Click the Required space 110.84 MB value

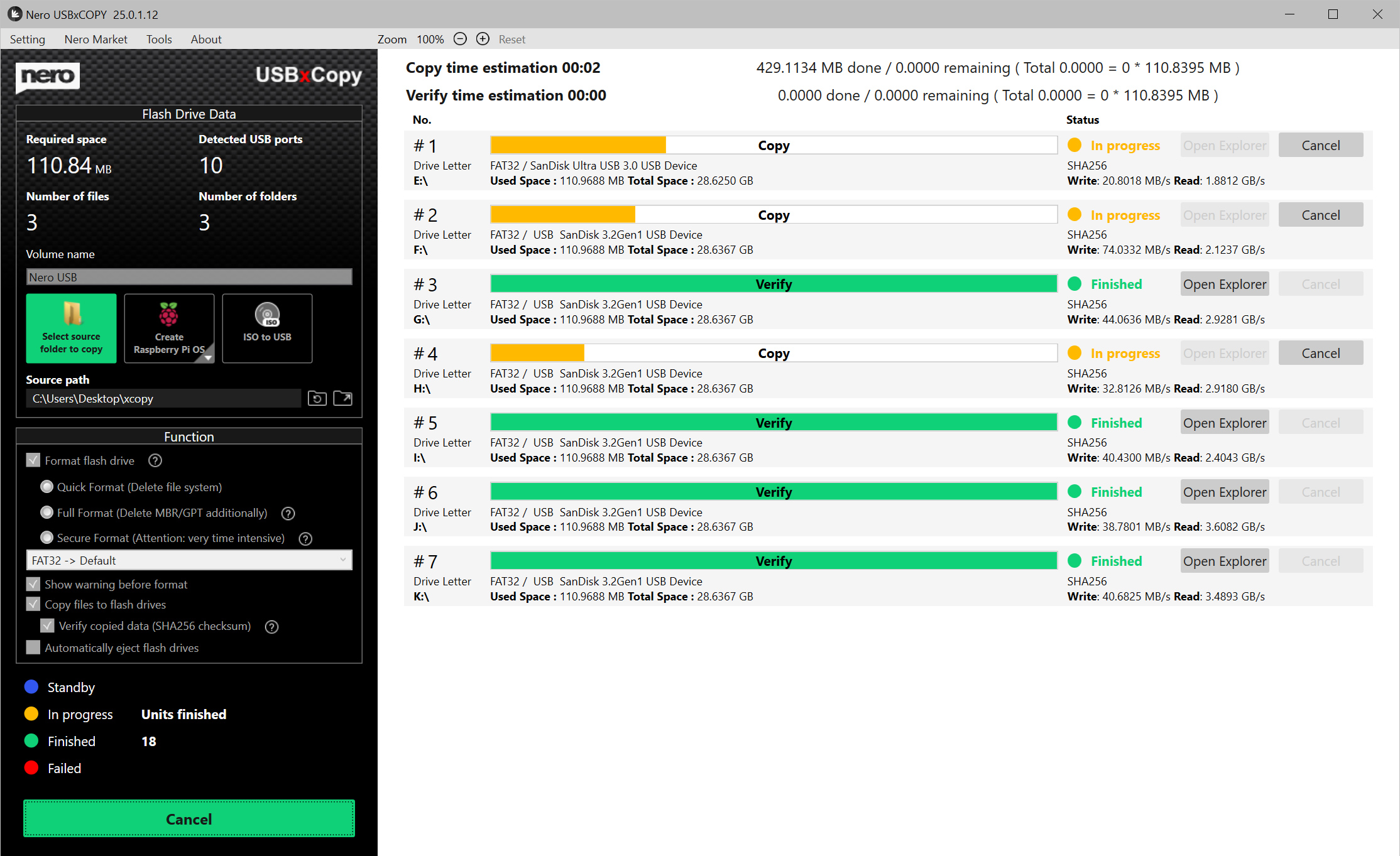click(69, 166)
